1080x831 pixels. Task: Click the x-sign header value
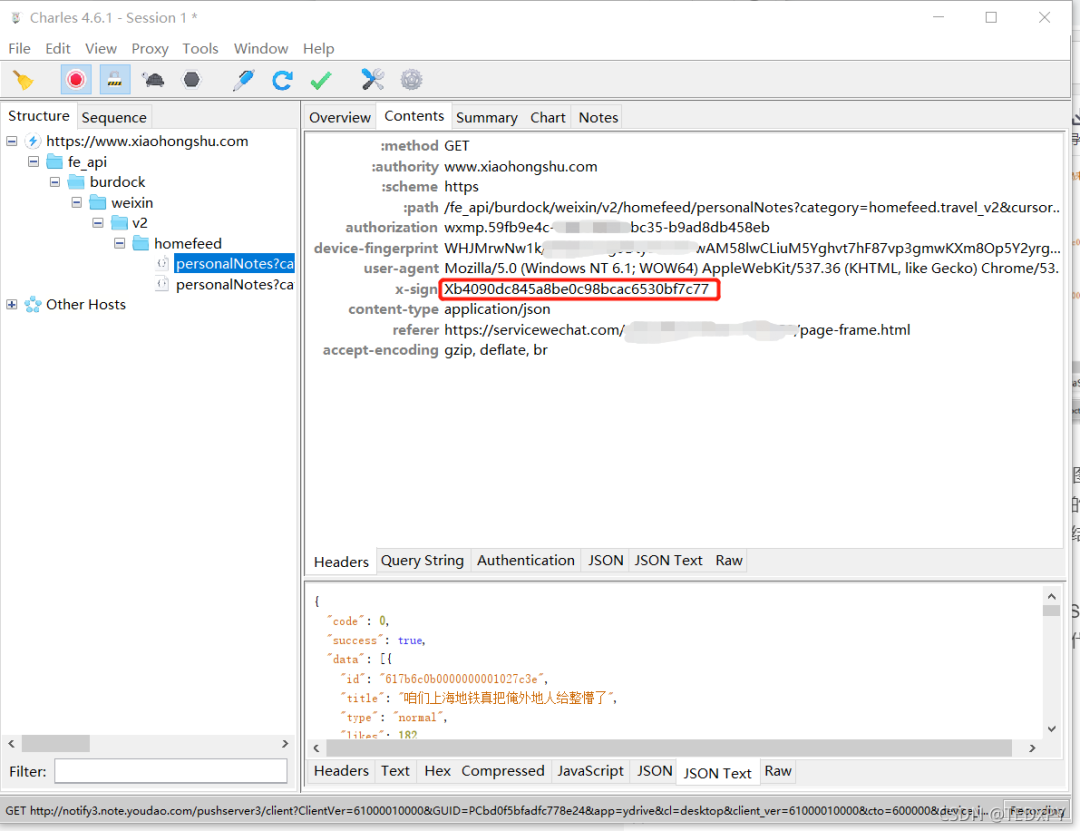pos(576,289)
